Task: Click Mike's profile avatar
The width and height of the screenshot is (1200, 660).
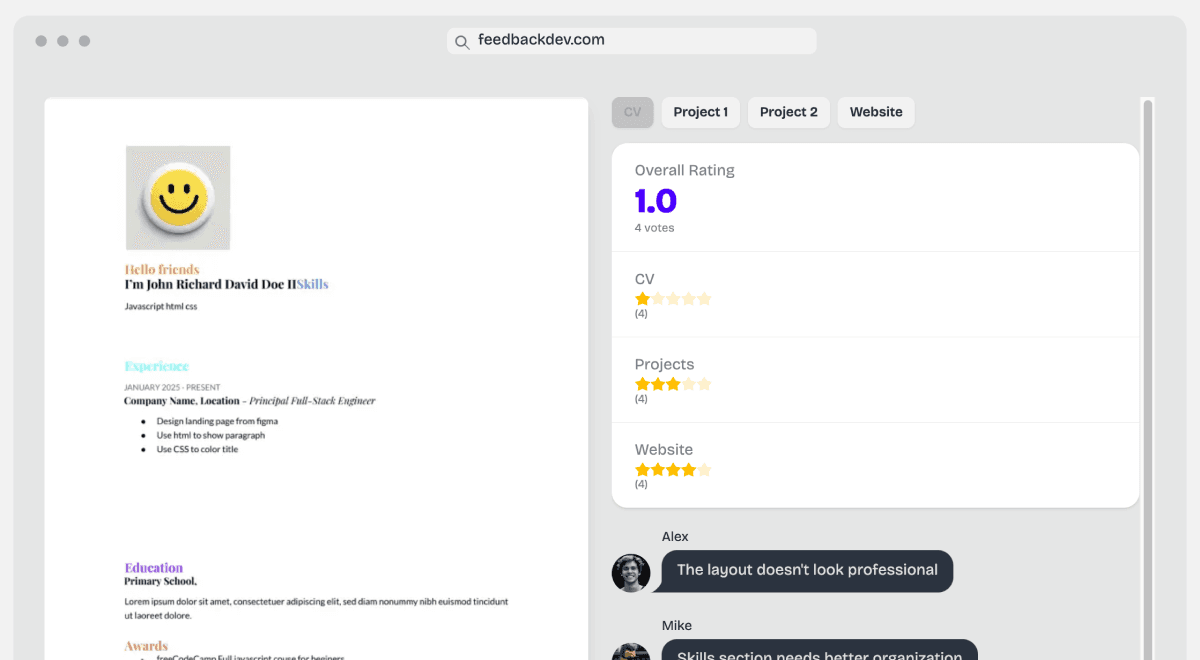Action: click(x=631, y=653)
